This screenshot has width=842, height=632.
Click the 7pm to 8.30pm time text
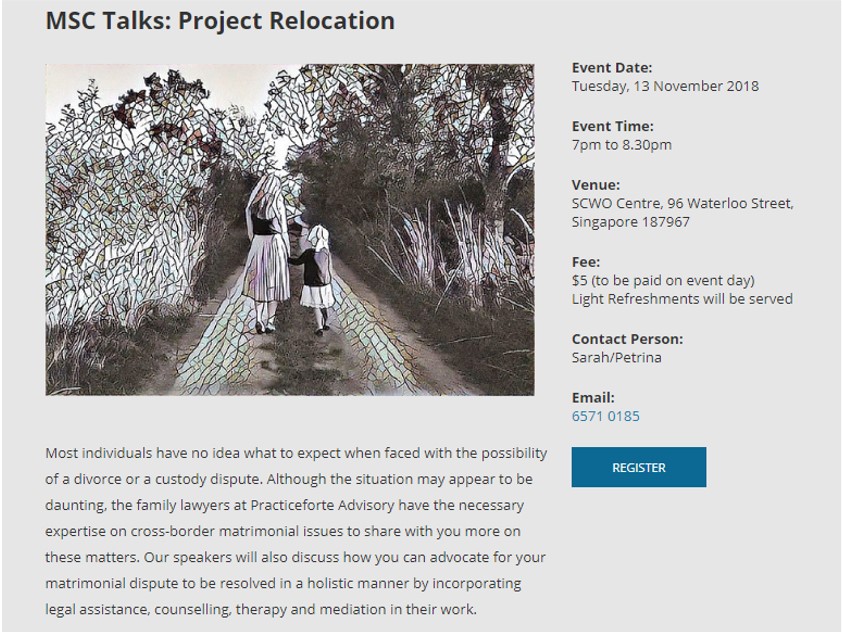point(621,145)
